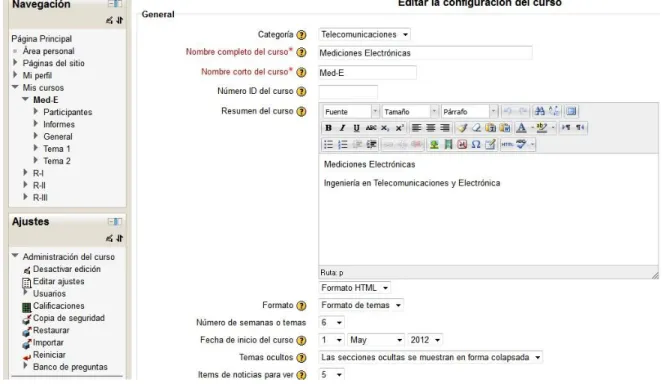This screenshot has height=384, width=666.
Task: Toggle bold formatting in the summary editor
Action: [328, 128]
